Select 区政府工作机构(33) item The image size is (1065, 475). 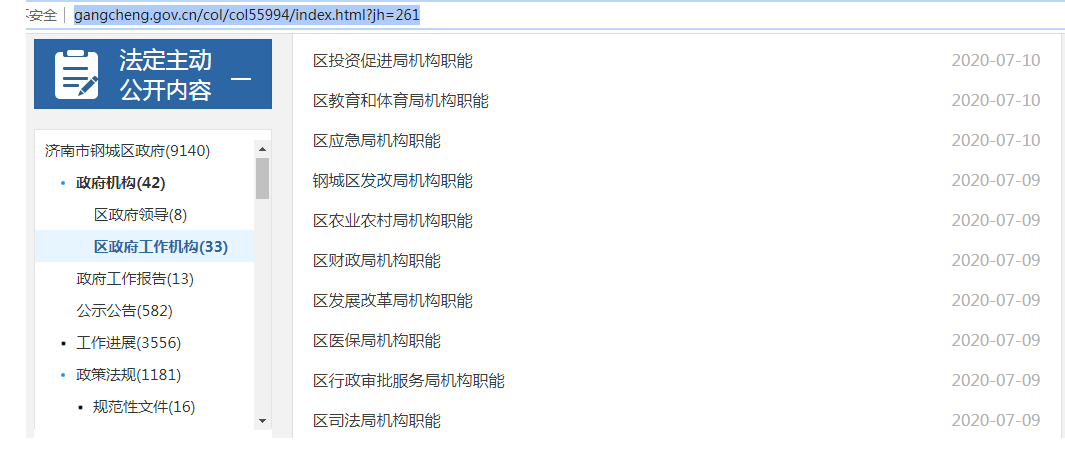pyautogui.click(x=161, y=247)
